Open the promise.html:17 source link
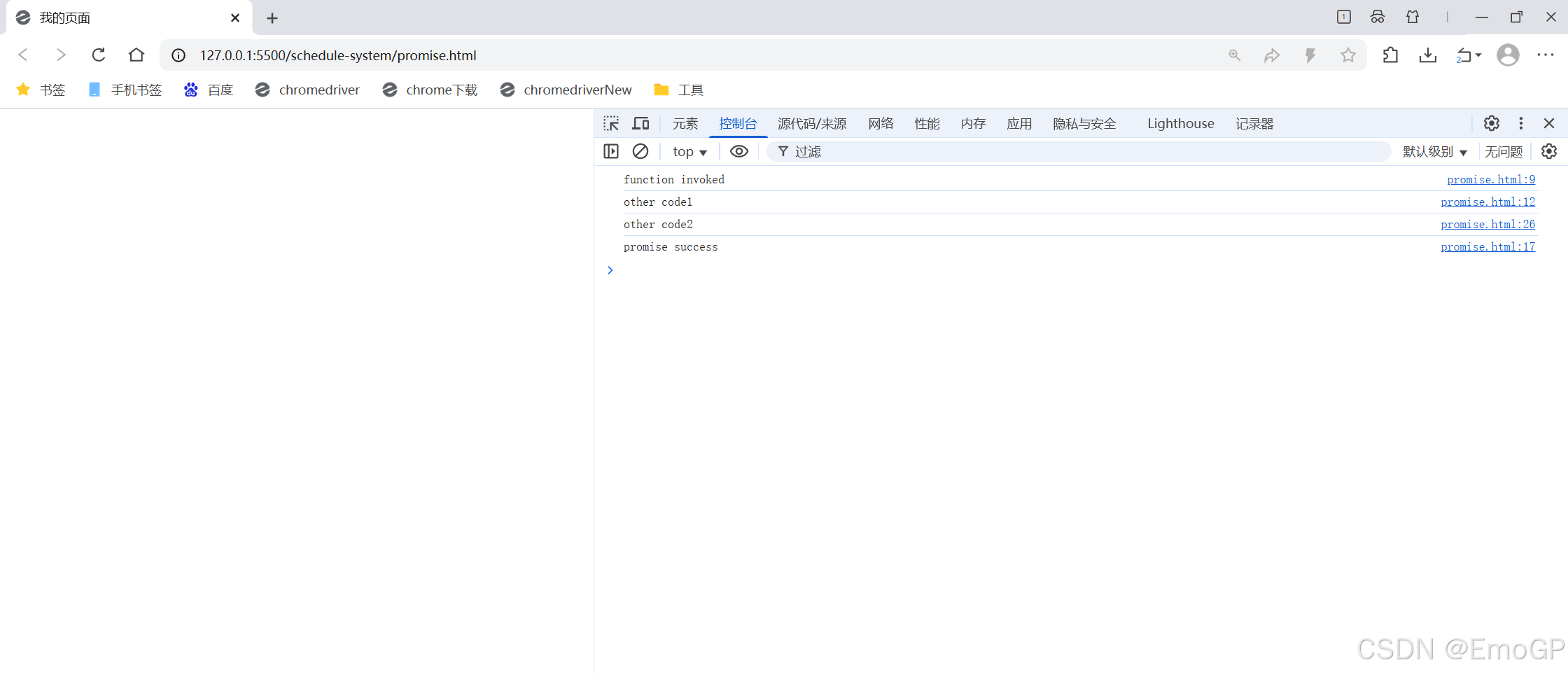Viewport: 1568px width, 674px height. tap(1487, 247)
